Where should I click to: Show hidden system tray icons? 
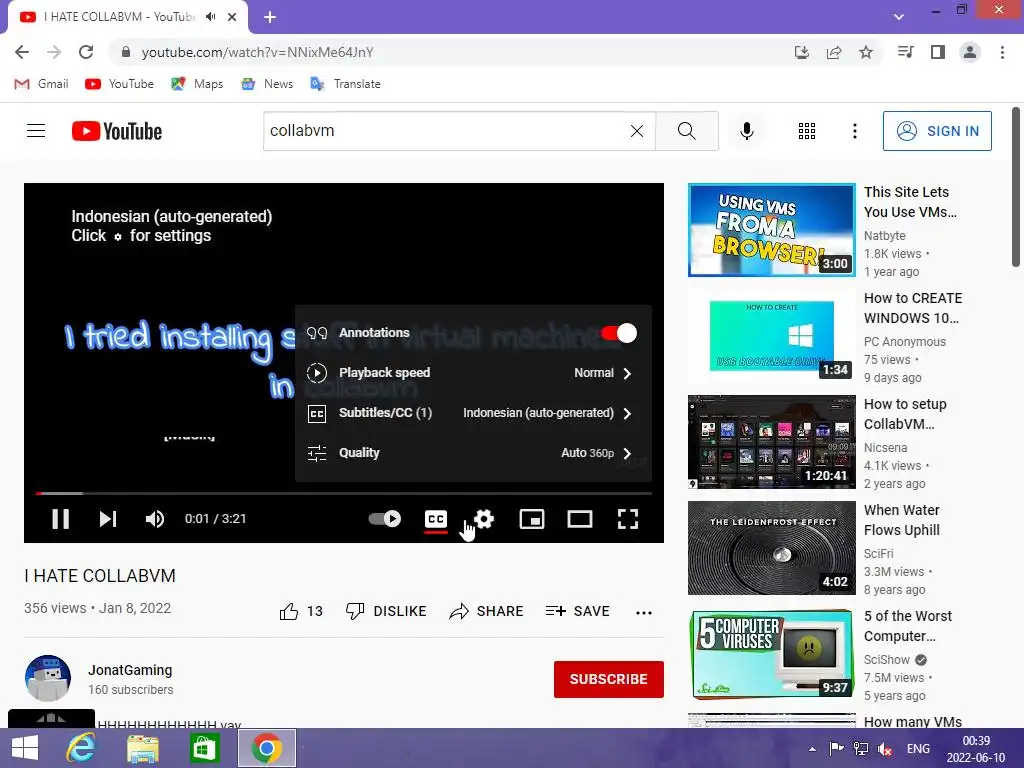(812, 749)
